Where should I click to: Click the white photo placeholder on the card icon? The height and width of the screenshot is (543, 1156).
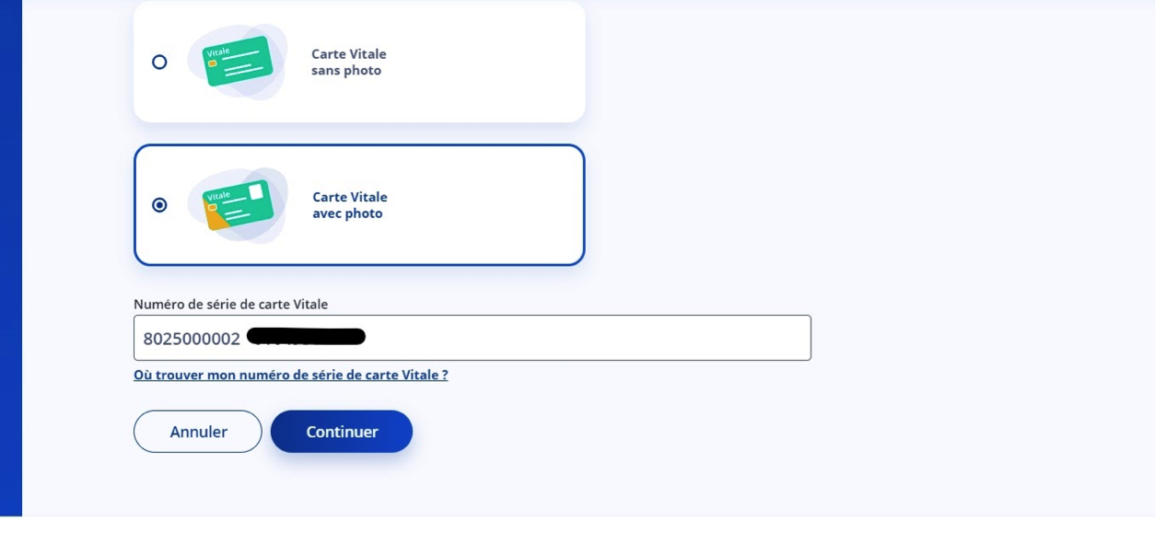point(256,192)
